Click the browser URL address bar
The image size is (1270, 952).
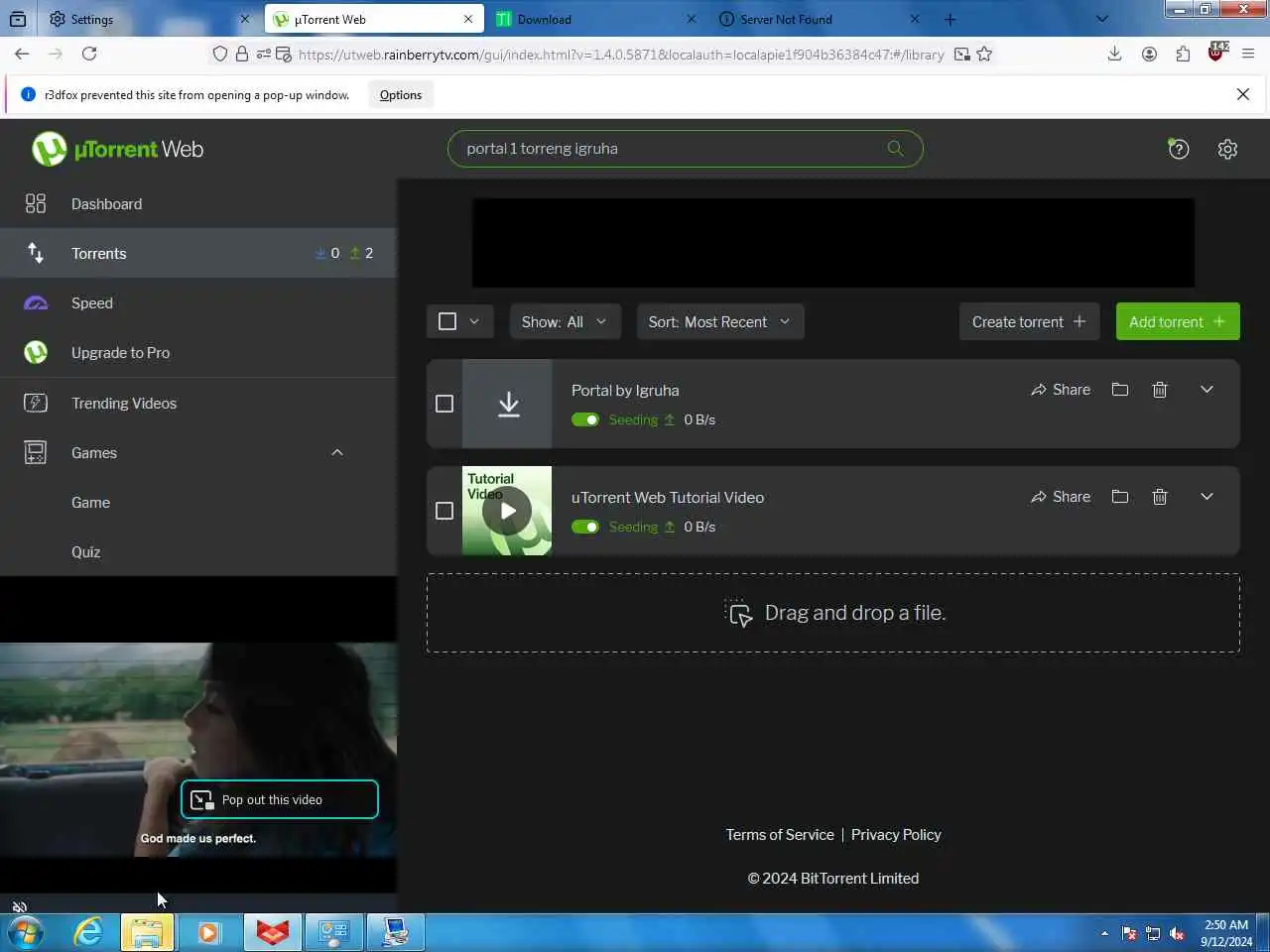pos(621,55)
